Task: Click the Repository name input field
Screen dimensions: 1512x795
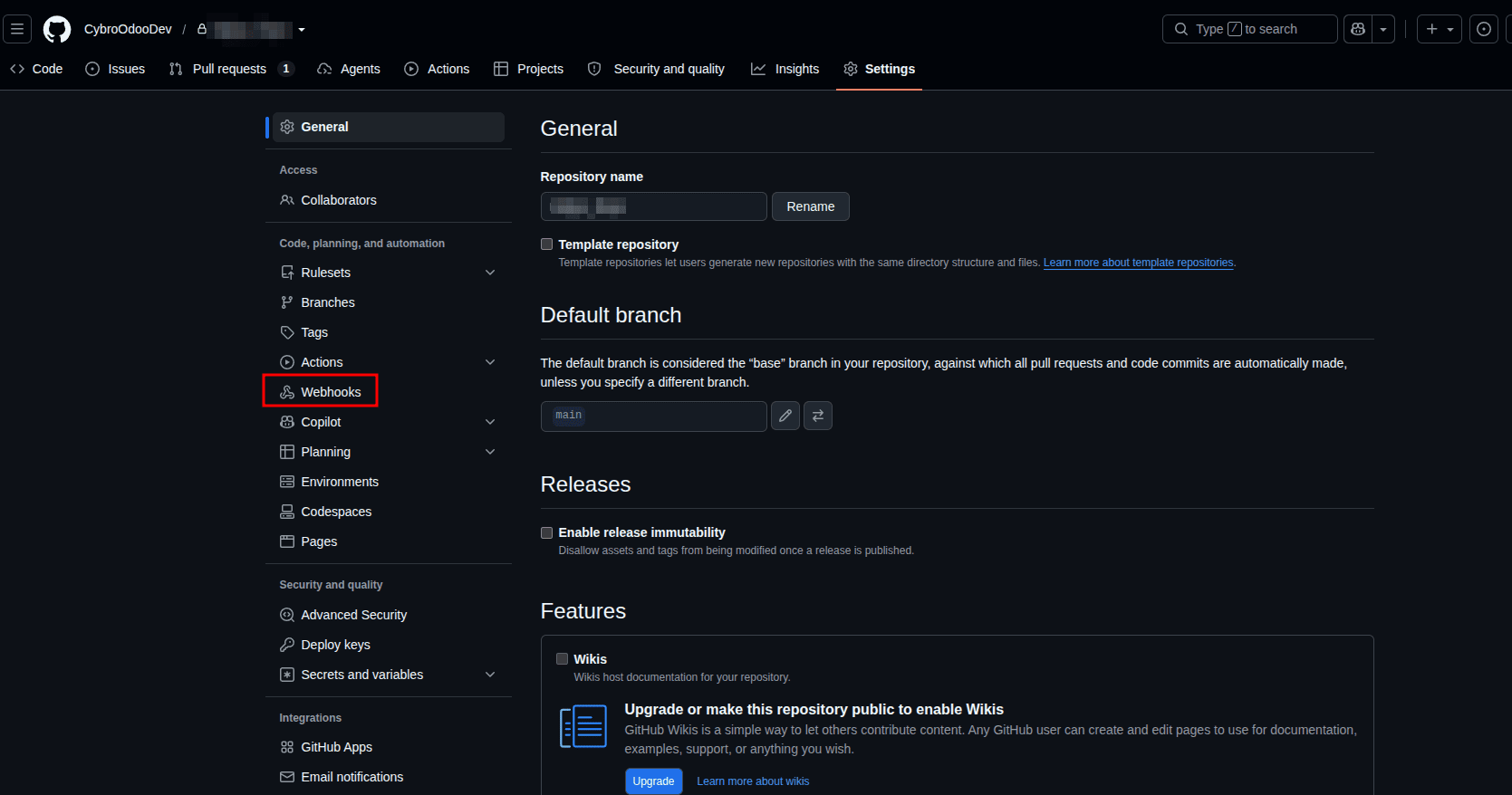Action: click(654, 206)
